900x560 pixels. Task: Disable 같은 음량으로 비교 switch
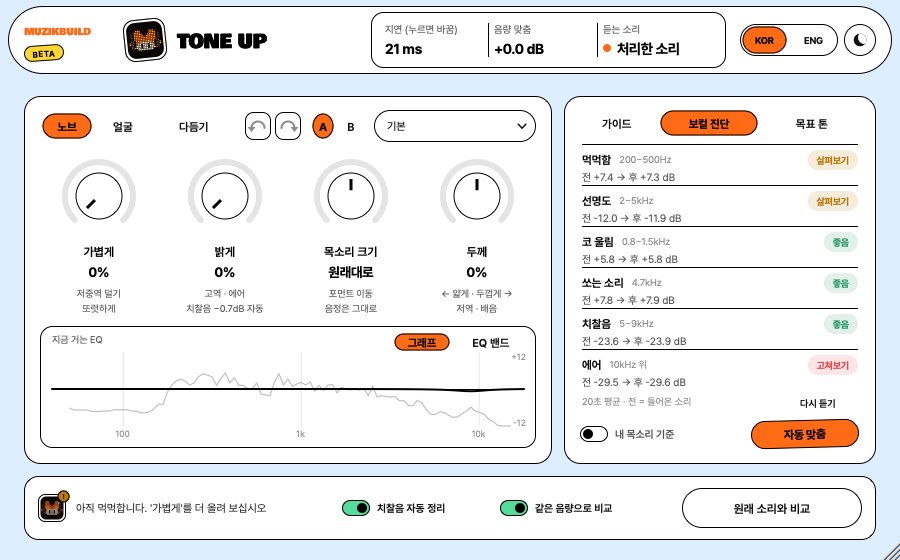(514, 508)
